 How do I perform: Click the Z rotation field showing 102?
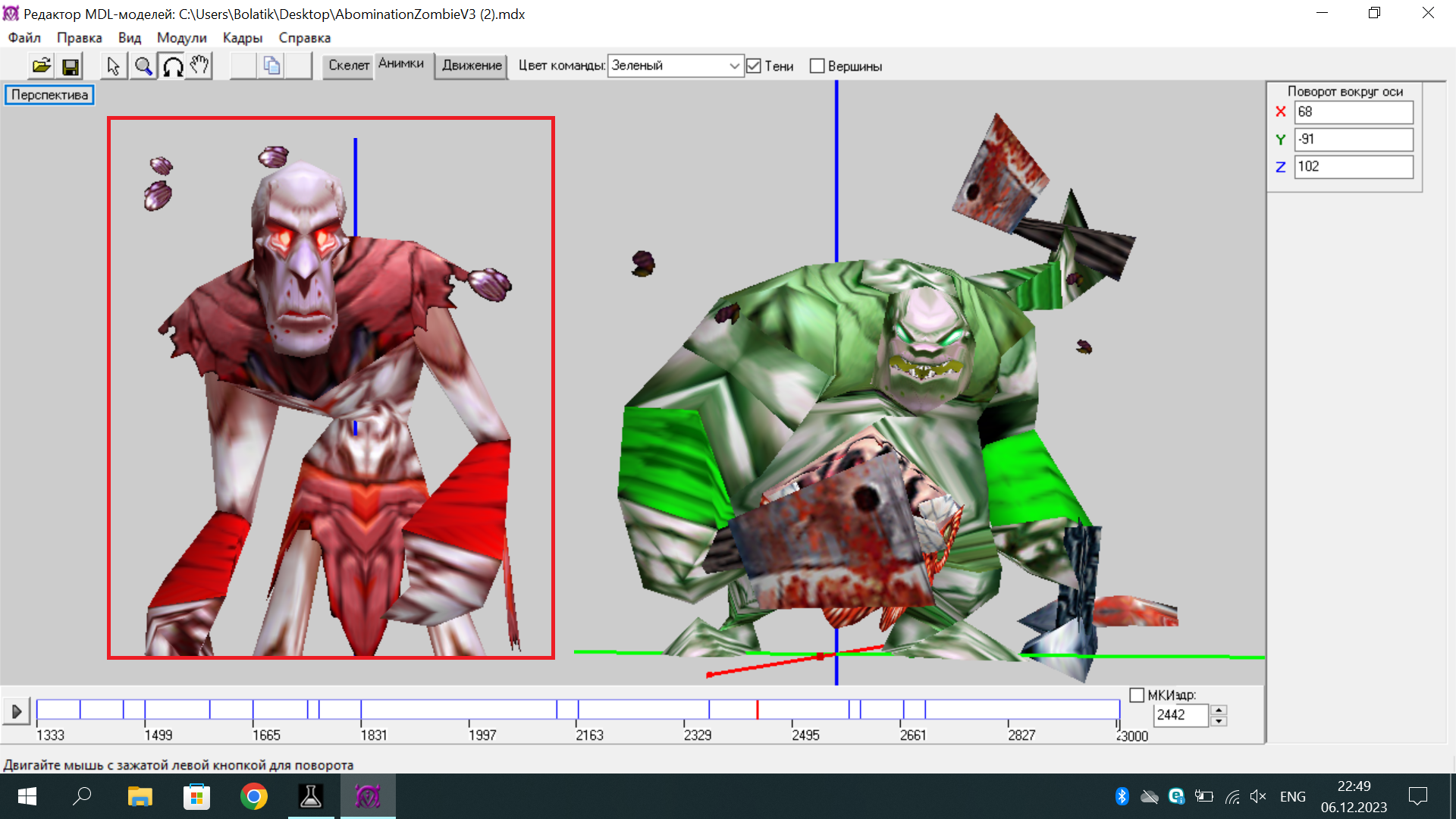1354,167
